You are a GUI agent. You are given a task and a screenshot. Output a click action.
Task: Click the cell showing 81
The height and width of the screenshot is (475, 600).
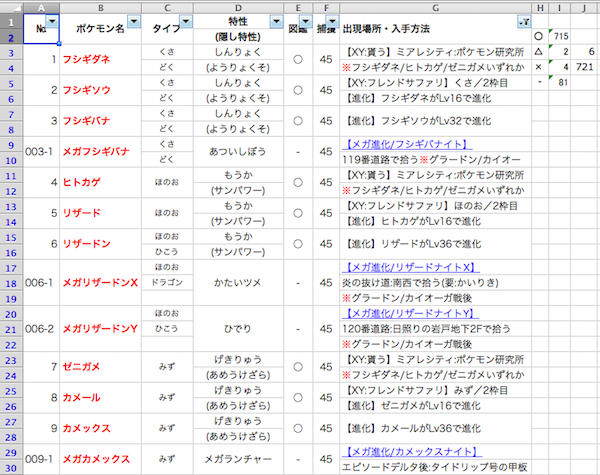559,82
